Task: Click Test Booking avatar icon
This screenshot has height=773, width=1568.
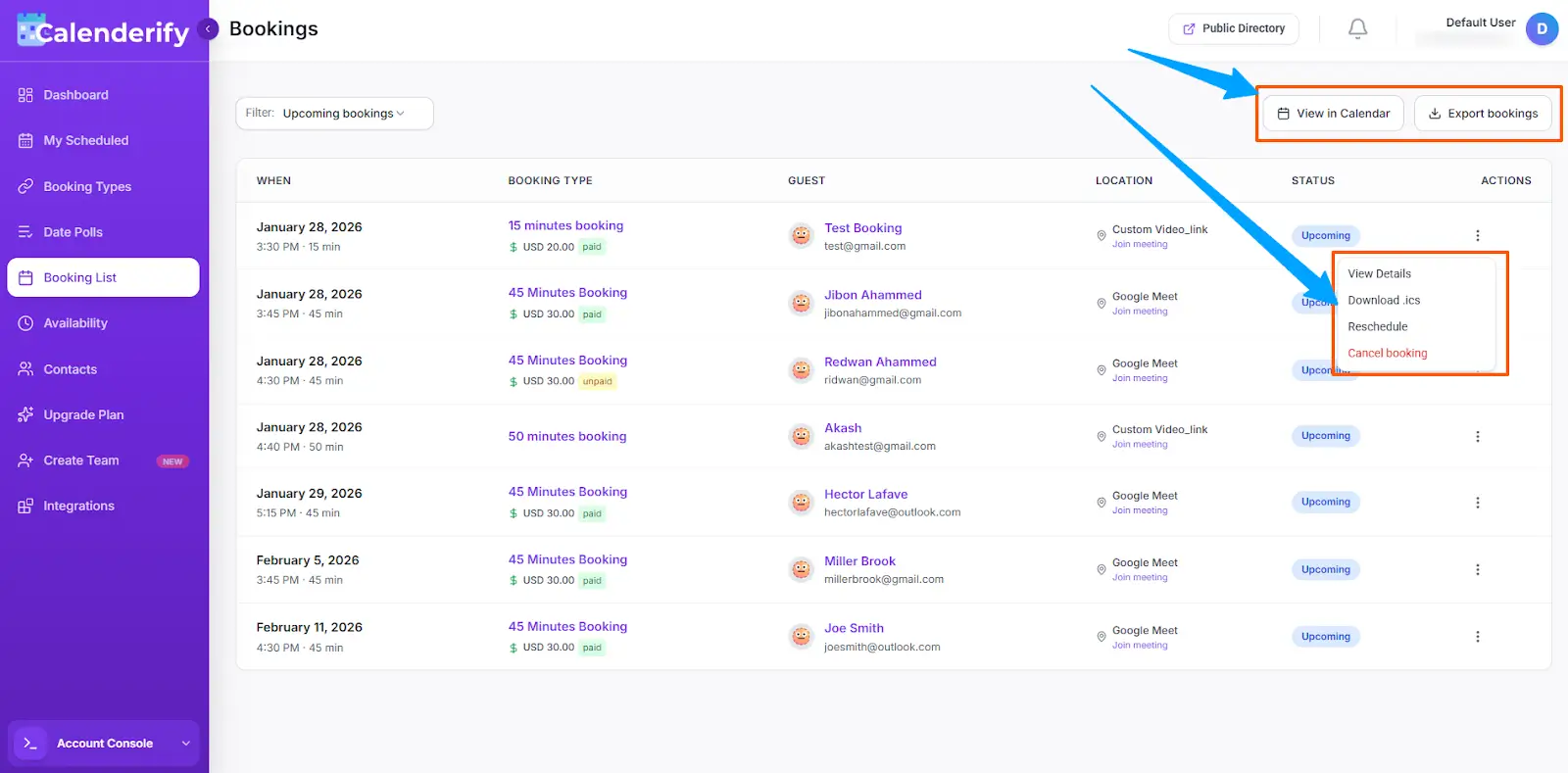Action: point(801,236)
